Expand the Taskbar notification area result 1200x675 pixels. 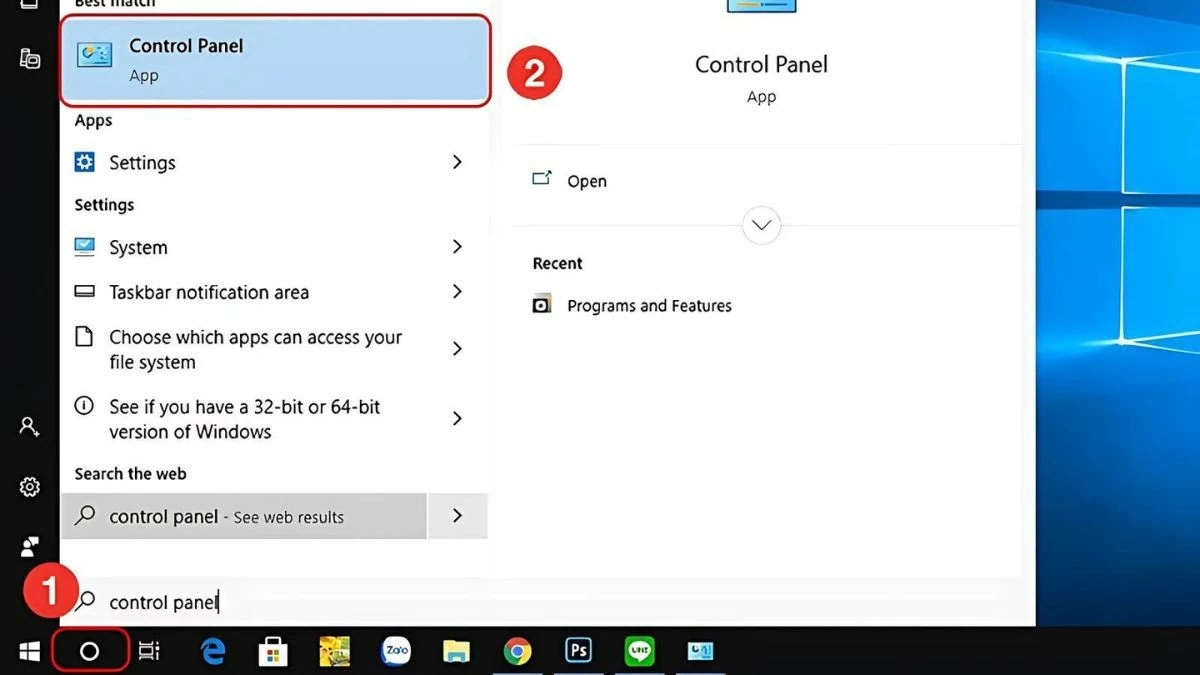456,292
